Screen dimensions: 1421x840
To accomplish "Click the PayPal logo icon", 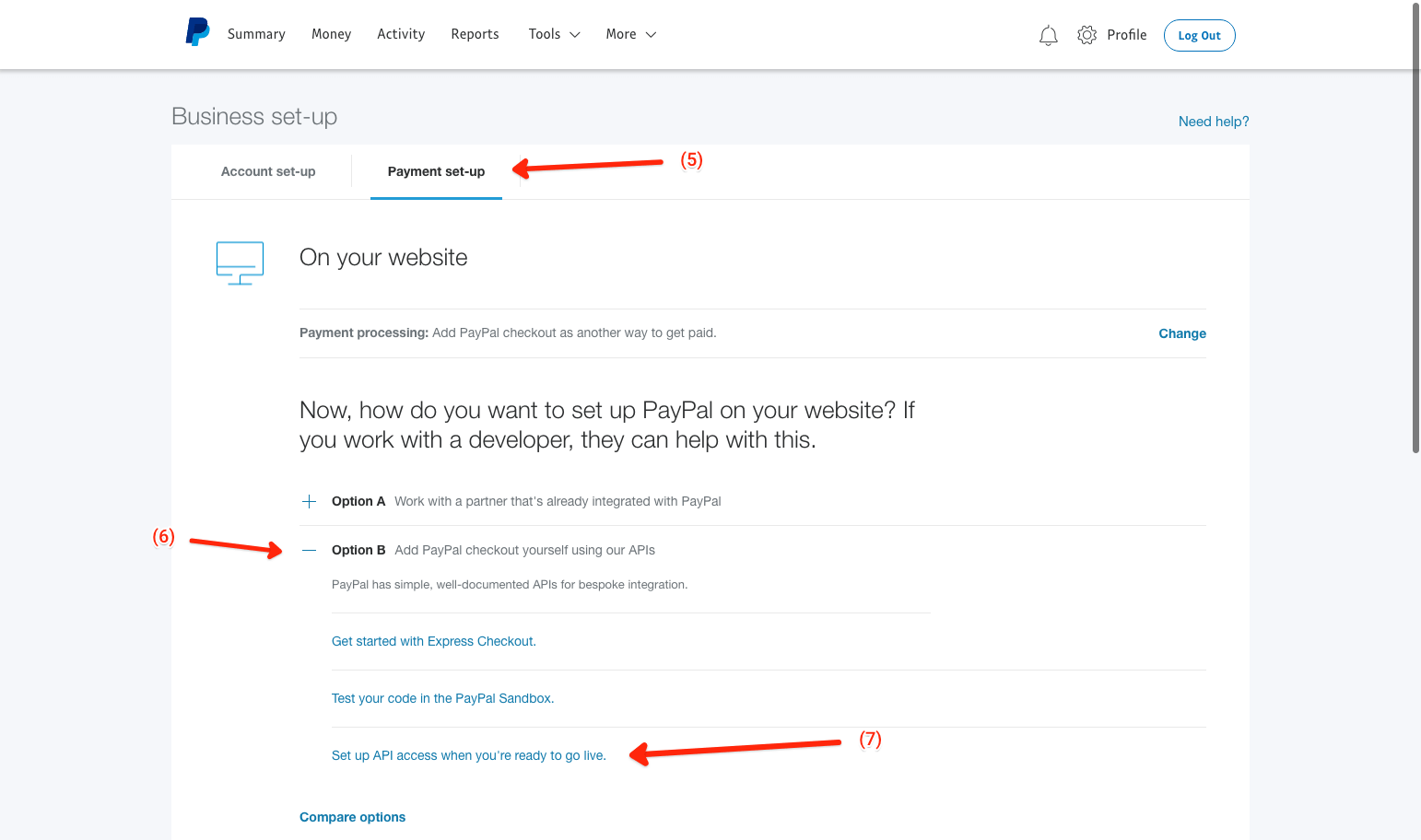I will [197, 32].
